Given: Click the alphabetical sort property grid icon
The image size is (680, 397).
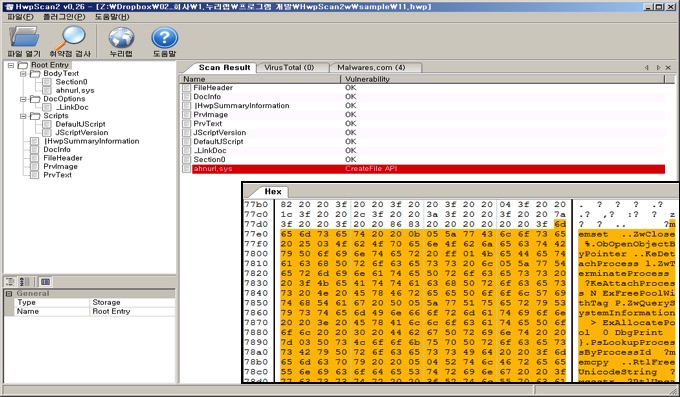Looking at the screenshot, I should click(x=24, y=282).
